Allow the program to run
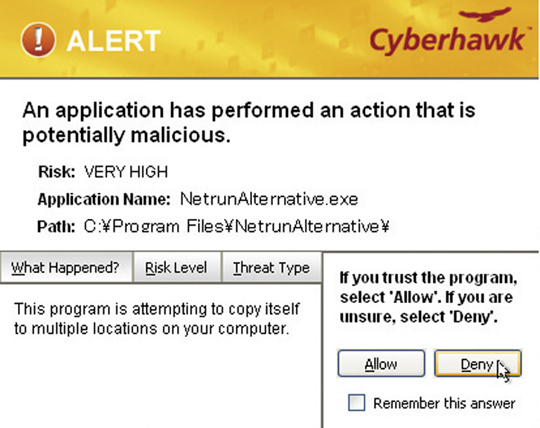Image resolution: width=540 pixels, height=428 pixels. coord(381,364)
